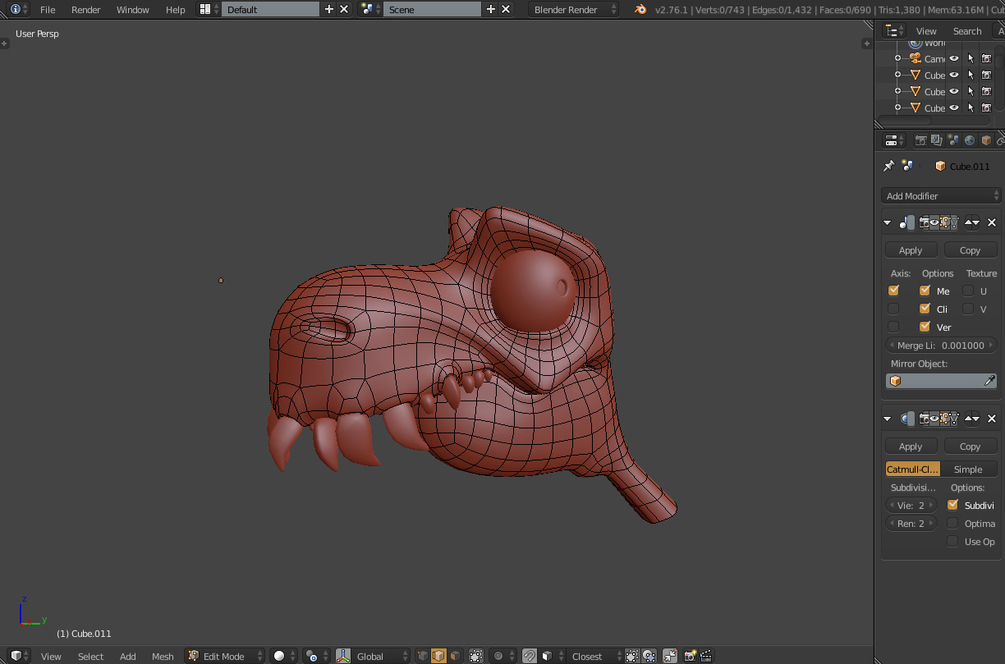Open the Outliner editor type selector

[893, 30]
